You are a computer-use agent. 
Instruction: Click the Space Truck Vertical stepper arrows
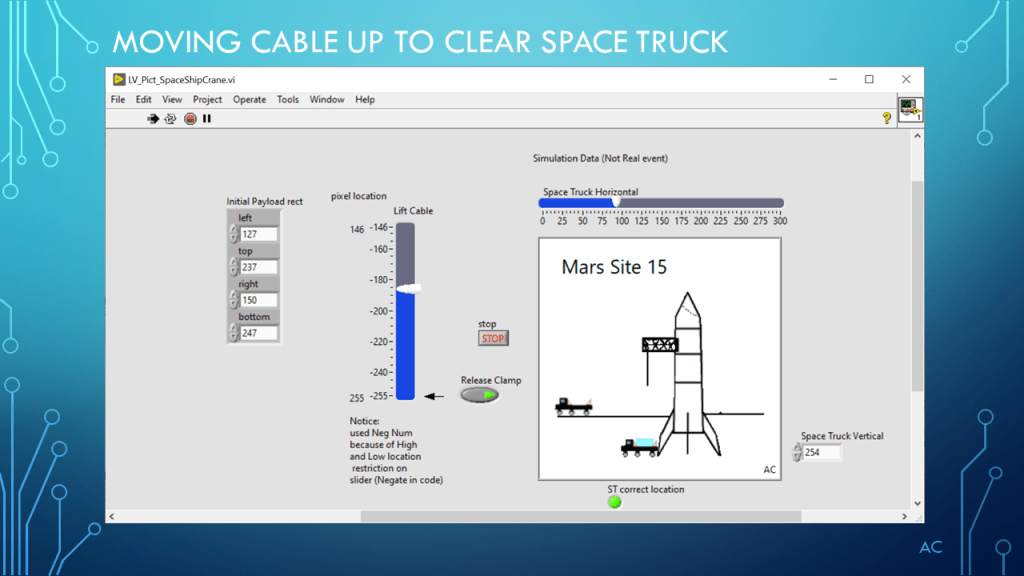pyautogui.click(x=797, y=453)
